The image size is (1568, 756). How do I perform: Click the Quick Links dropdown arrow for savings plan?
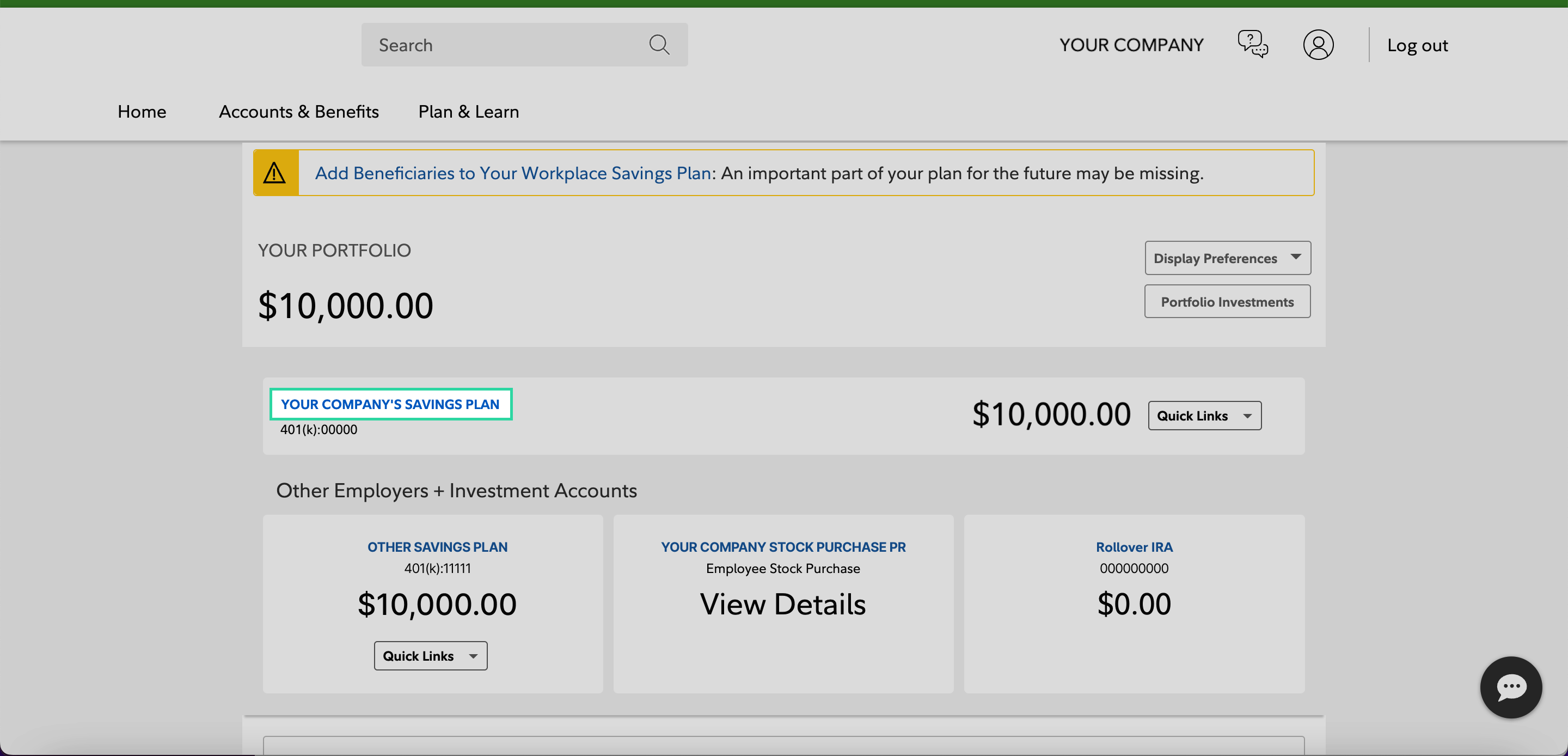[1248, 415]
